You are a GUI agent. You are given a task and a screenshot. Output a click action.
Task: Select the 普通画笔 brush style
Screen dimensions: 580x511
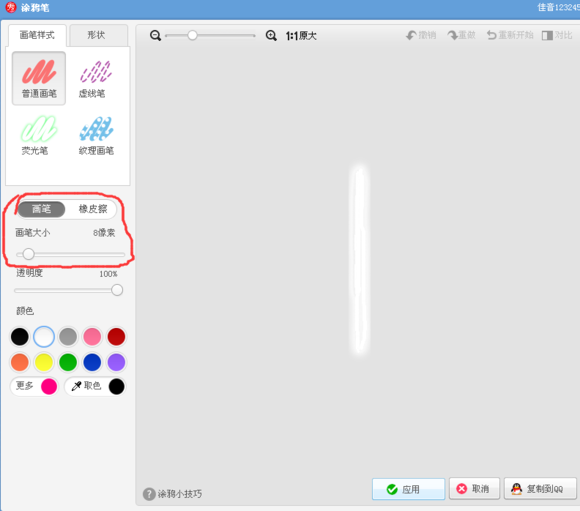point(39,78)
